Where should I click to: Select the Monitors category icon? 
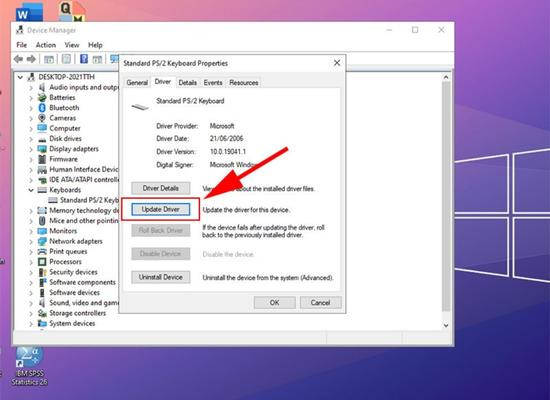42,231
